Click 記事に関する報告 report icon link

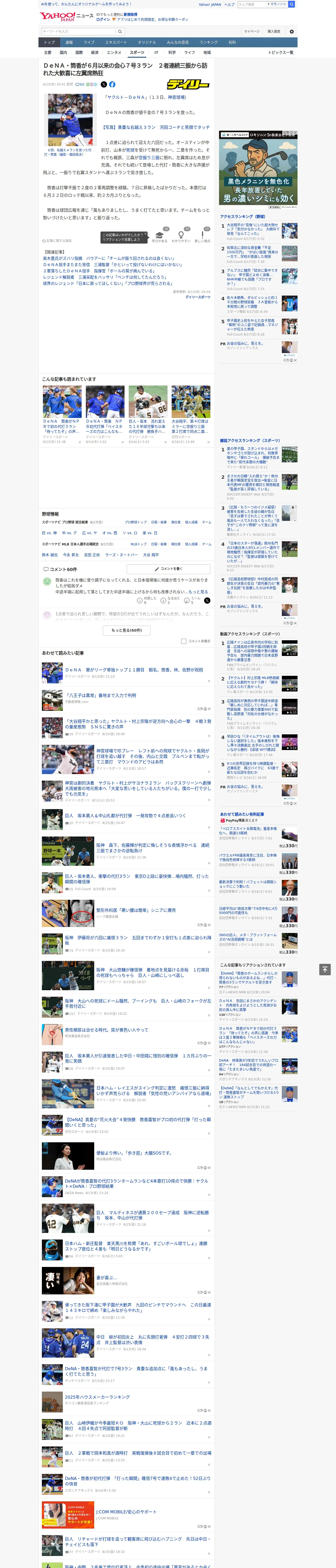point(57,240)
